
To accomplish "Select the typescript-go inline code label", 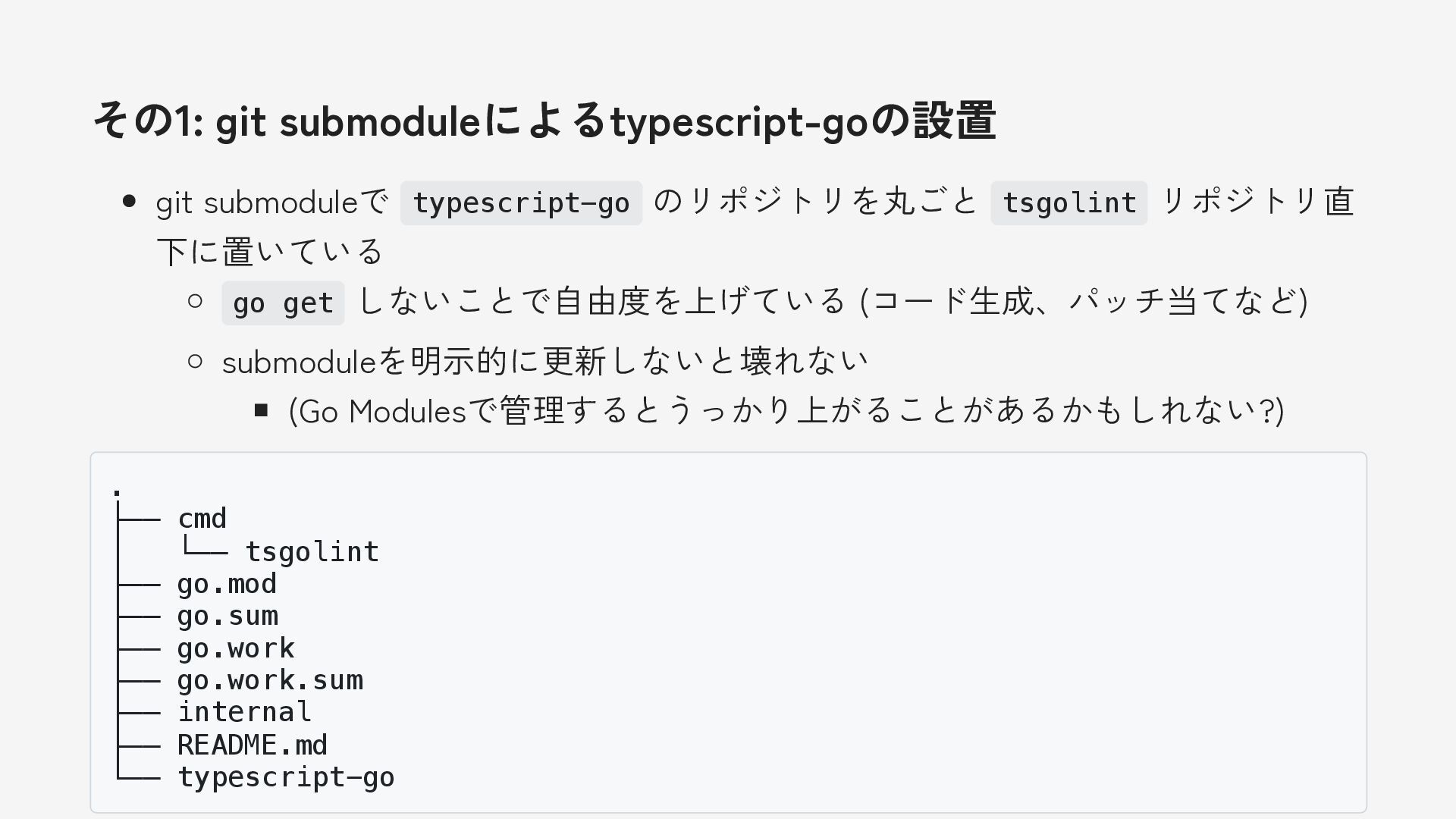I will (521, 203).
